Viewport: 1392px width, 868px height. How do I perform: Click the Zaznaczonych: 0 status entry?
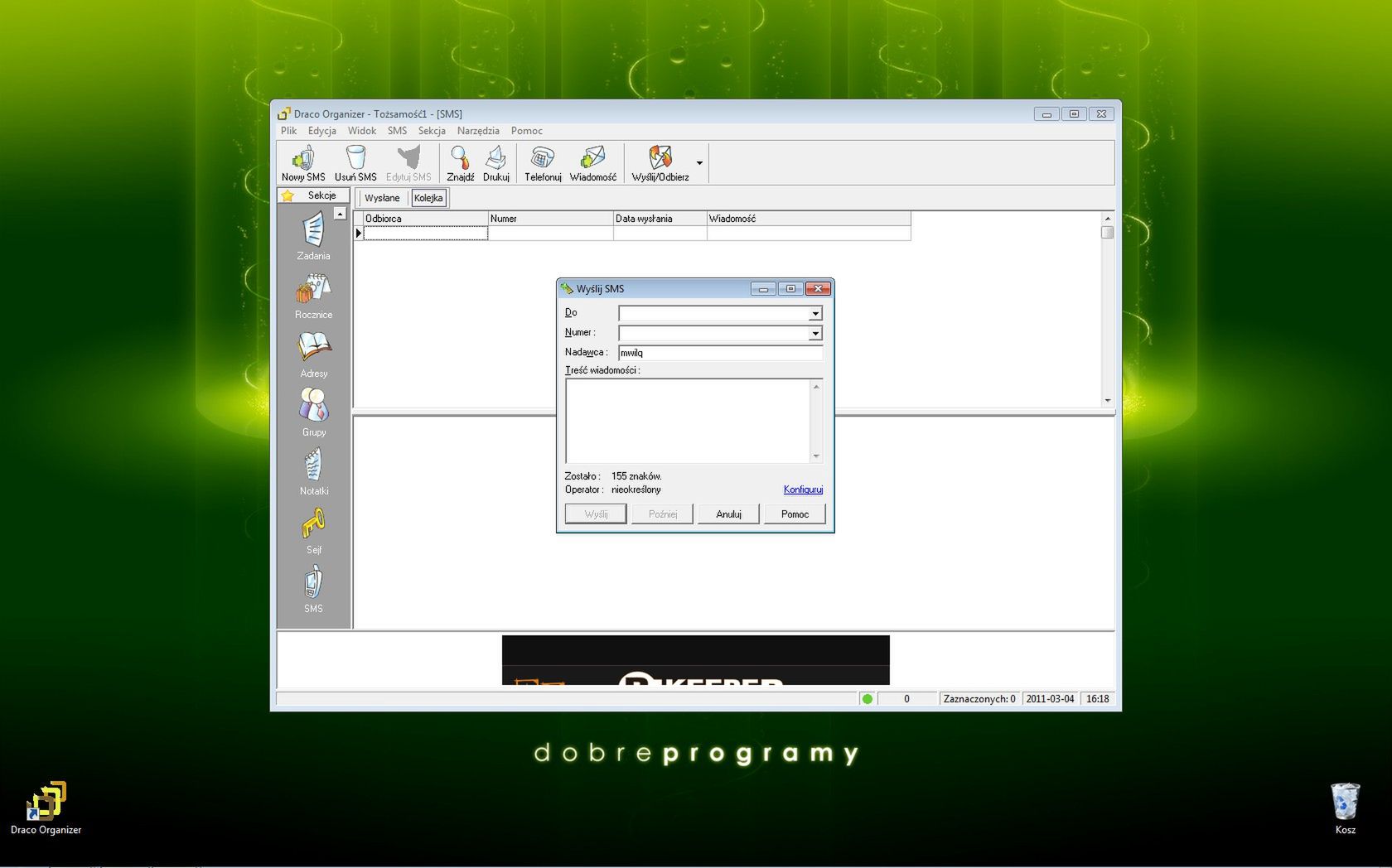point(979,699)
